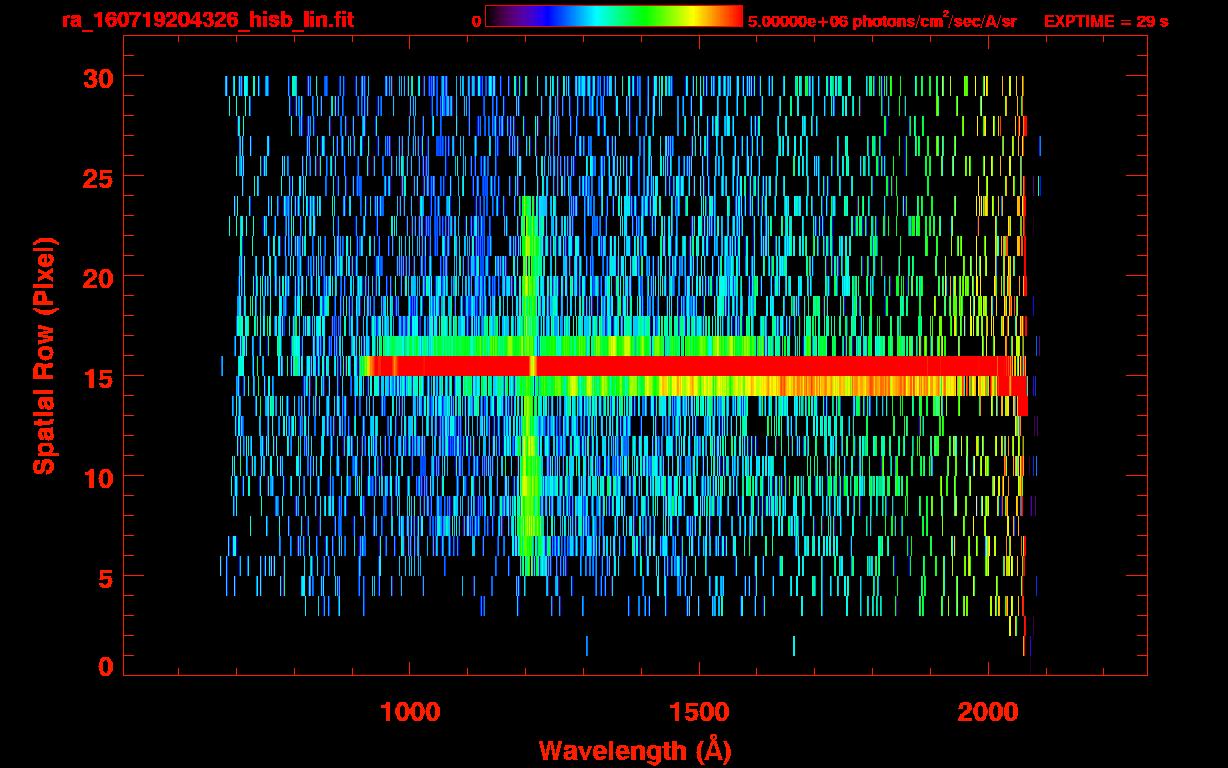This screenshot has width=1228, height=768.
Task: Click the Spatial Row (Pixel) axis title
Action: click(x=45, y=355)
